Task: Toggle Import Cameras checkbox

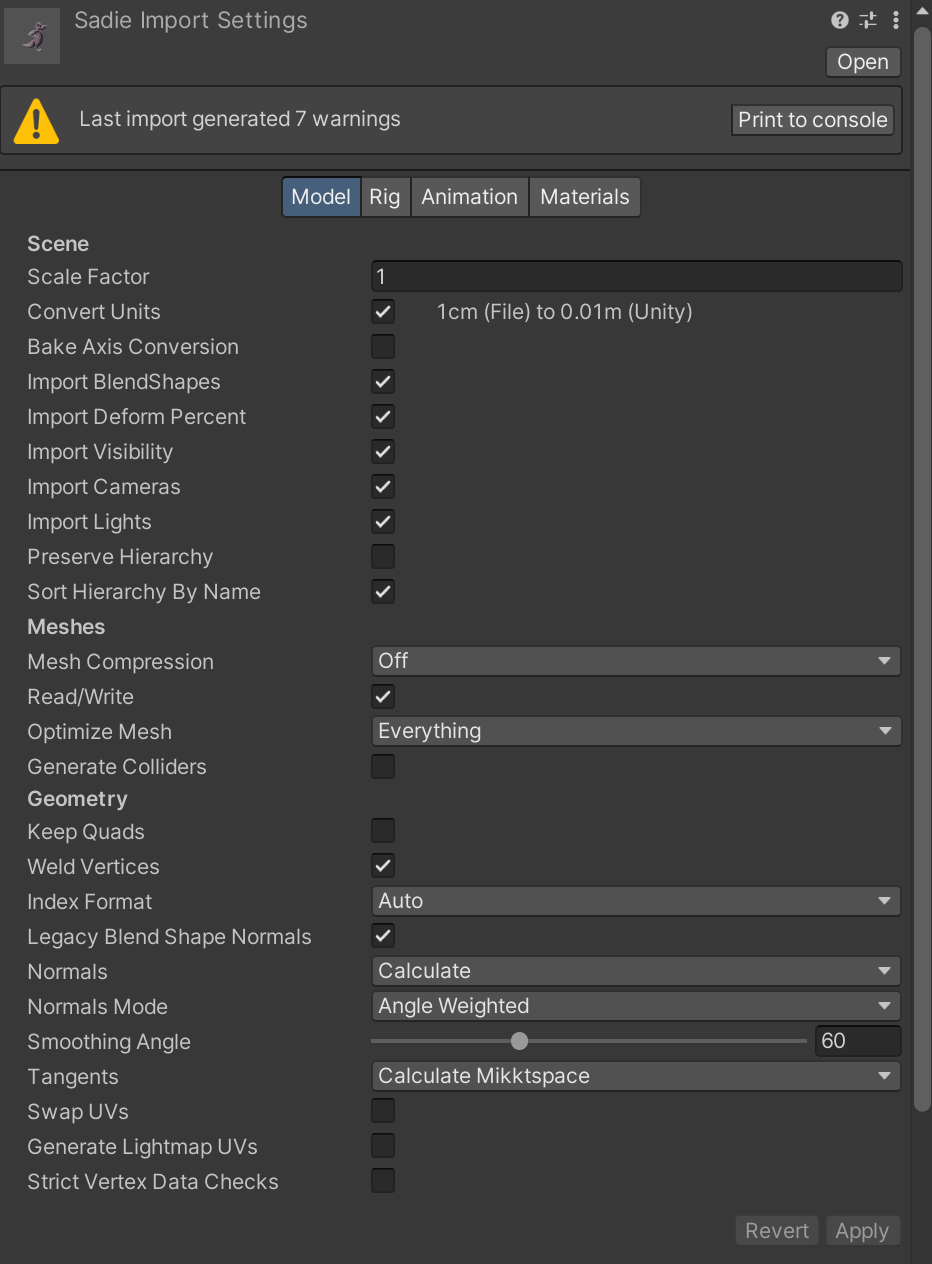Action: click(x=383, y=487)
